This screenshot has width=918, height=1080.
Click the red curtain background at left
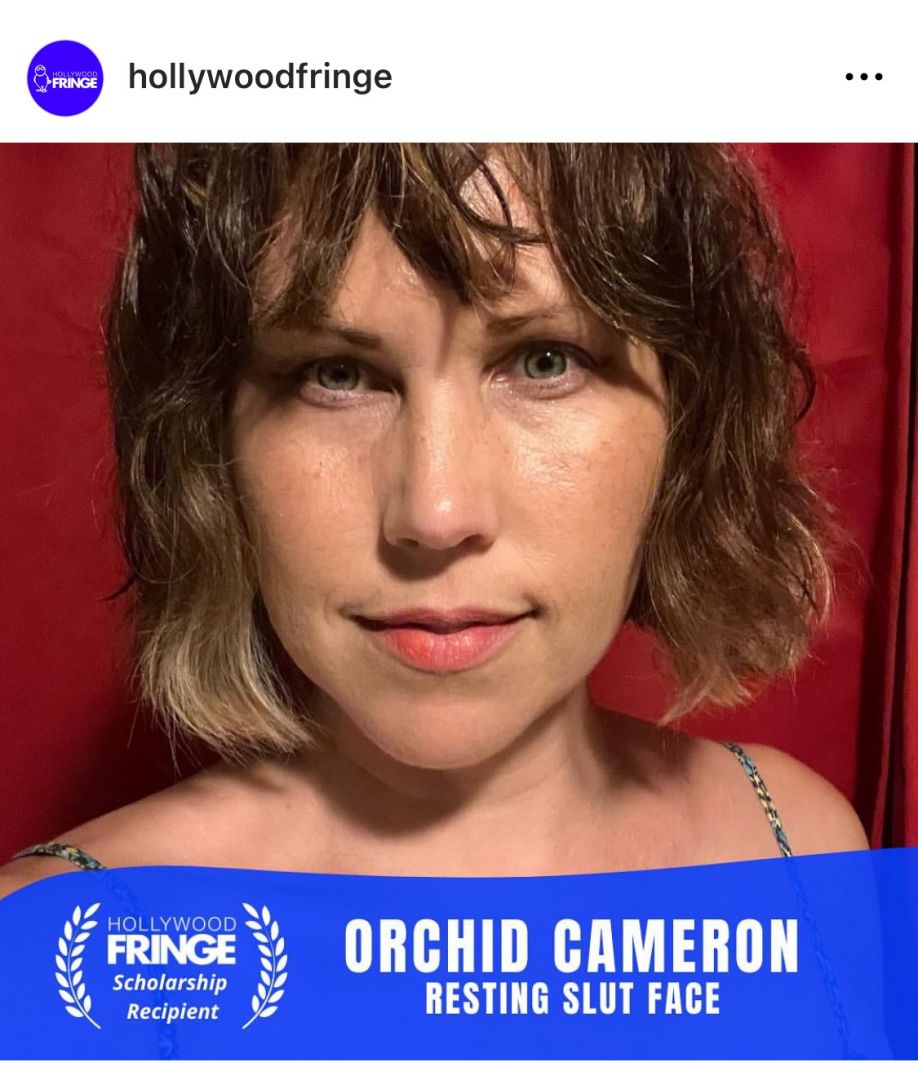tap(55, 482)
